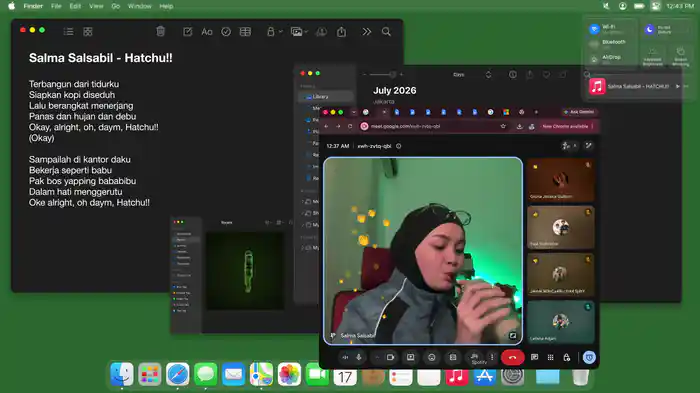Click the Spotify button in Meet controls
This screenshot has height=393, width=700.
476,358
